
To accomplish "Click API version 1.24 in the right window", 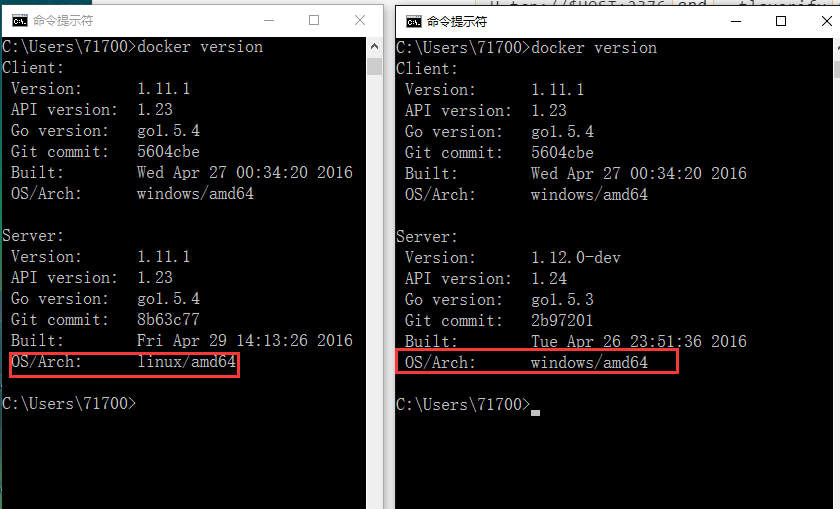I will [x=549, y=279].
